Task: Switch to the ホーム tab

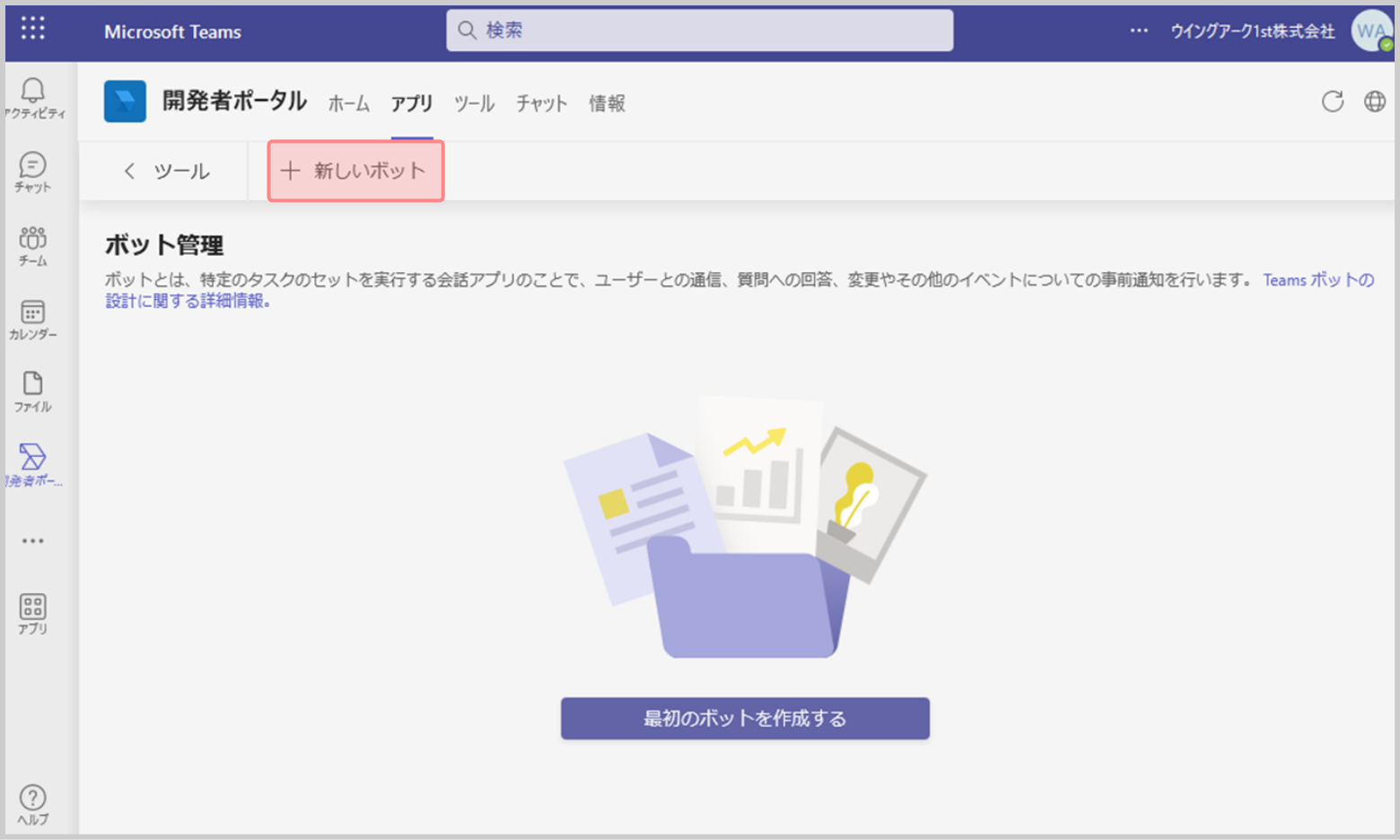Action: pos(348,104)
